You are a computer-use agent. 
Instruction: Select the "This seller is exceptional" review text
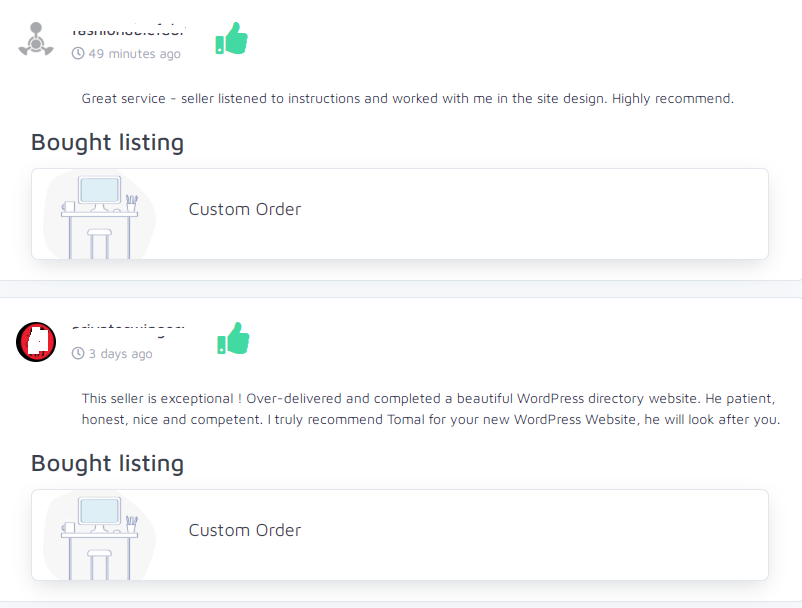(430, 409)
